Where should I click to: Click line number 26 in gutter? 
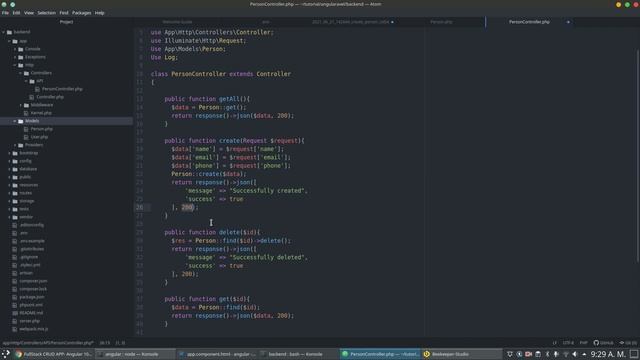pyautogui.click(x=140, y=207)
